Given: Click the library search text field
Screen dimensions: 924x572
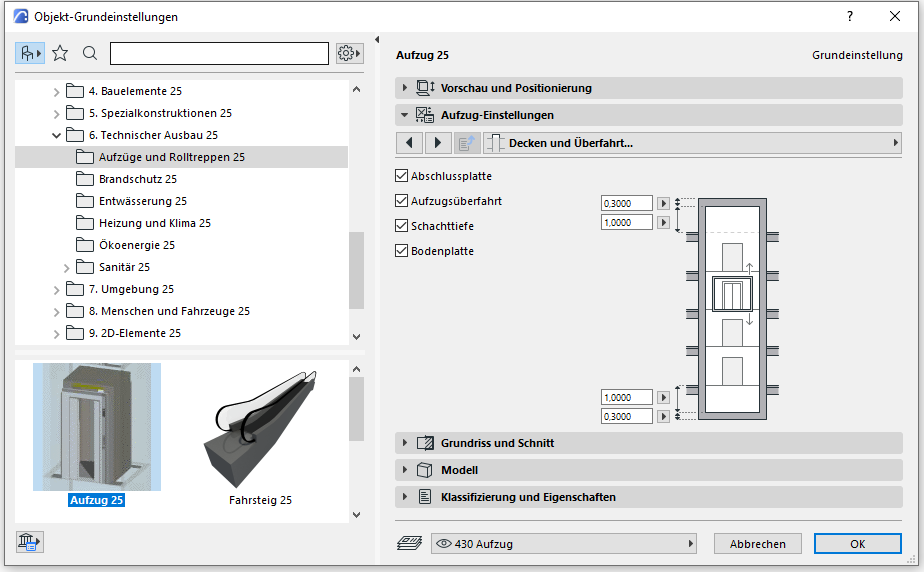Looking at the screenshot, I should tap(219, 53).
